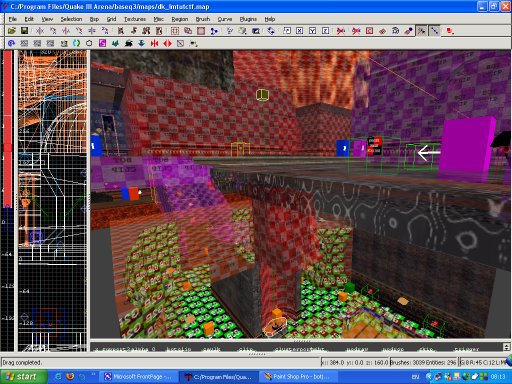Click the taskbar clock showing 08:13
Image resolution: width=512 pixels, height=384 pixels.
498,377
